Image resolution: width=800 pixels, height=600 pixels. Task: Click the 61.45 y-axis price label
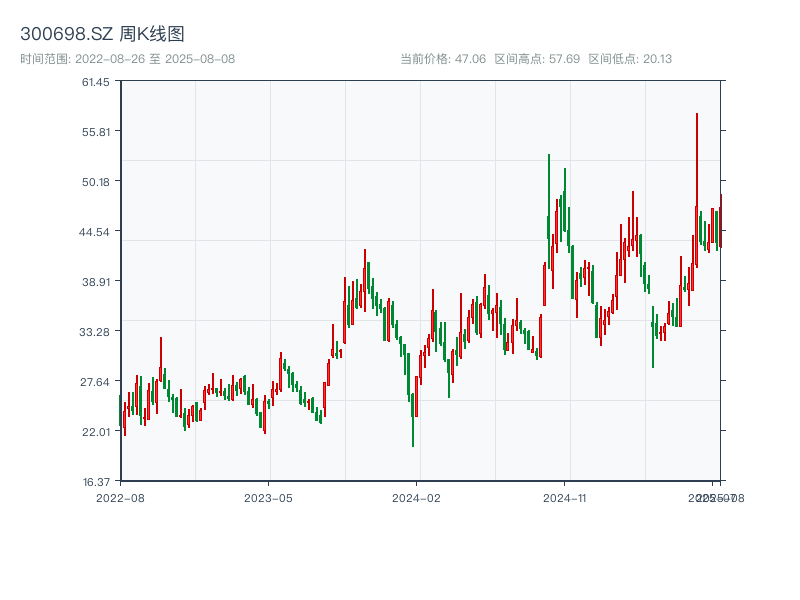(96, 82)
